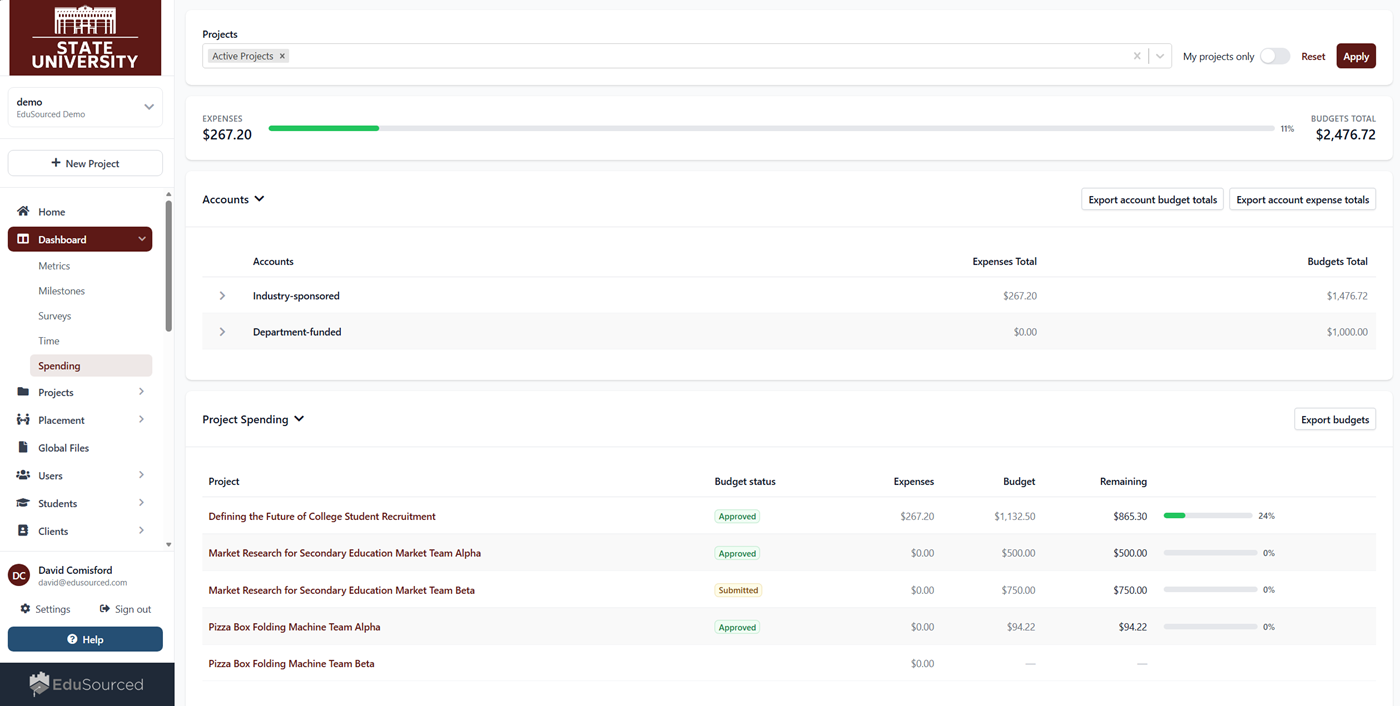Go to Home in sidebar
The height and width of the screenshot is (706, 1400).
click(x=51, y=212)
